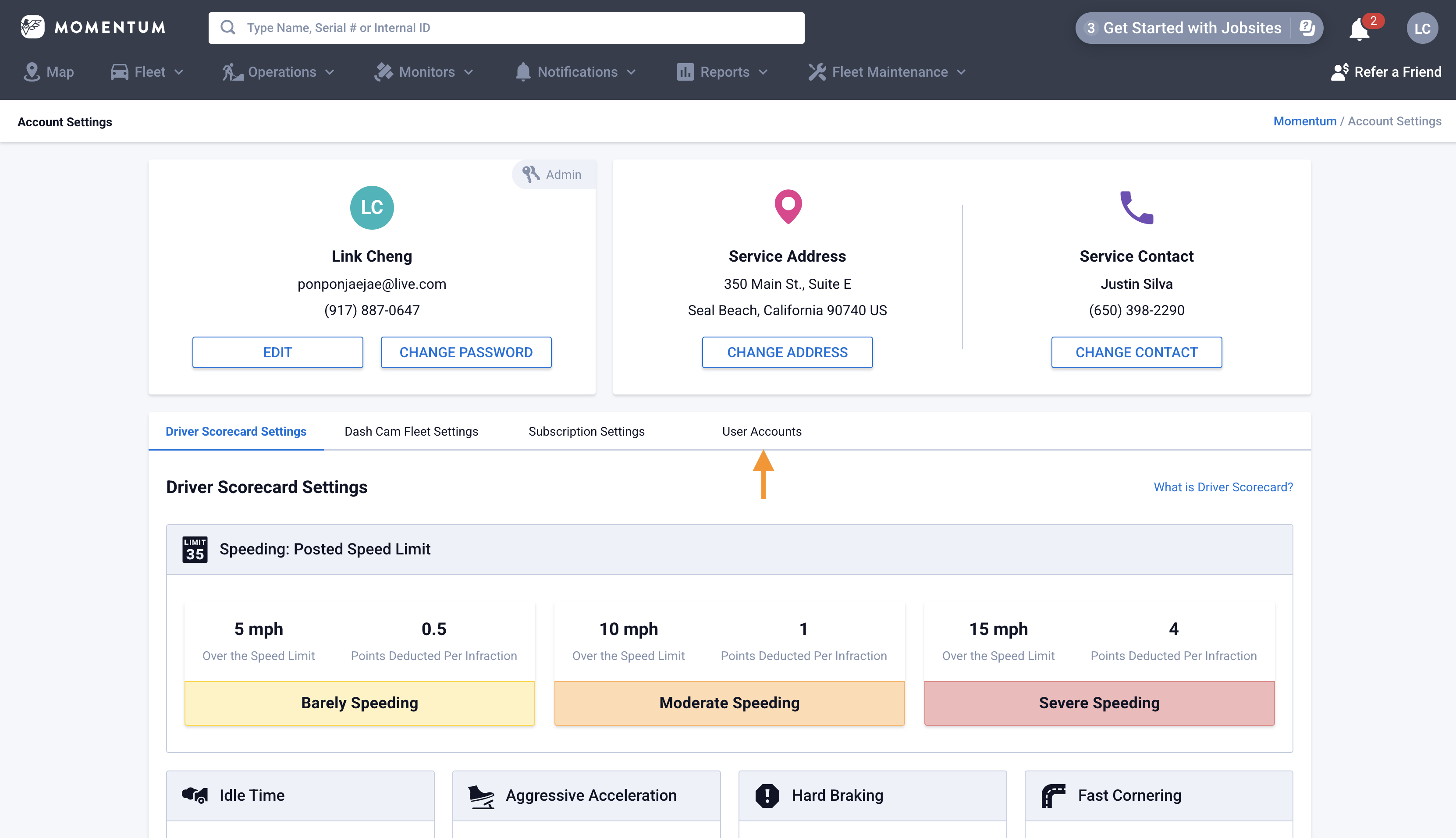This screenshot has width=1456, height=838.
Task: Open What is Driver Scorecard link
Action: [x=1223, y=487]
